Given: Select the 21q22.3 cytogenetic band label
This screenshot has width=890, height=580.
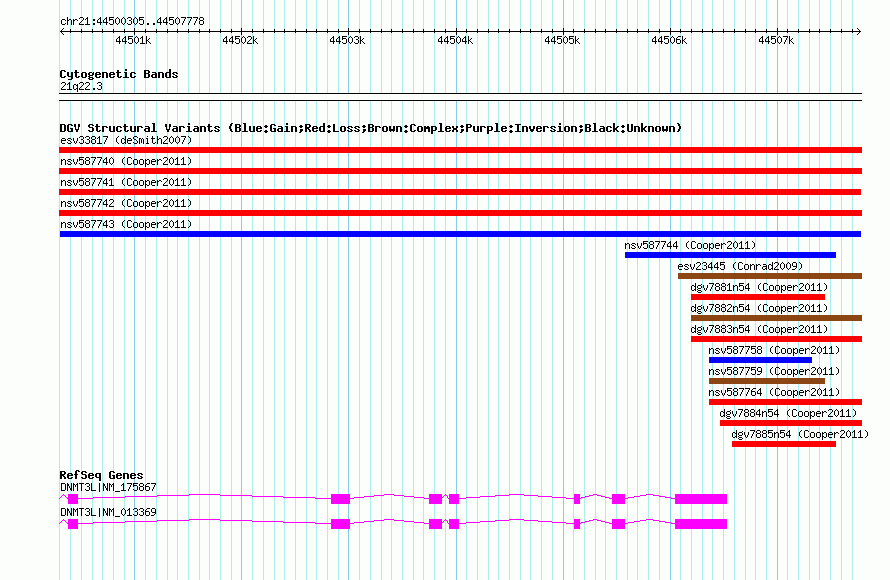Looking at the screenshot, I should [81, 86].
